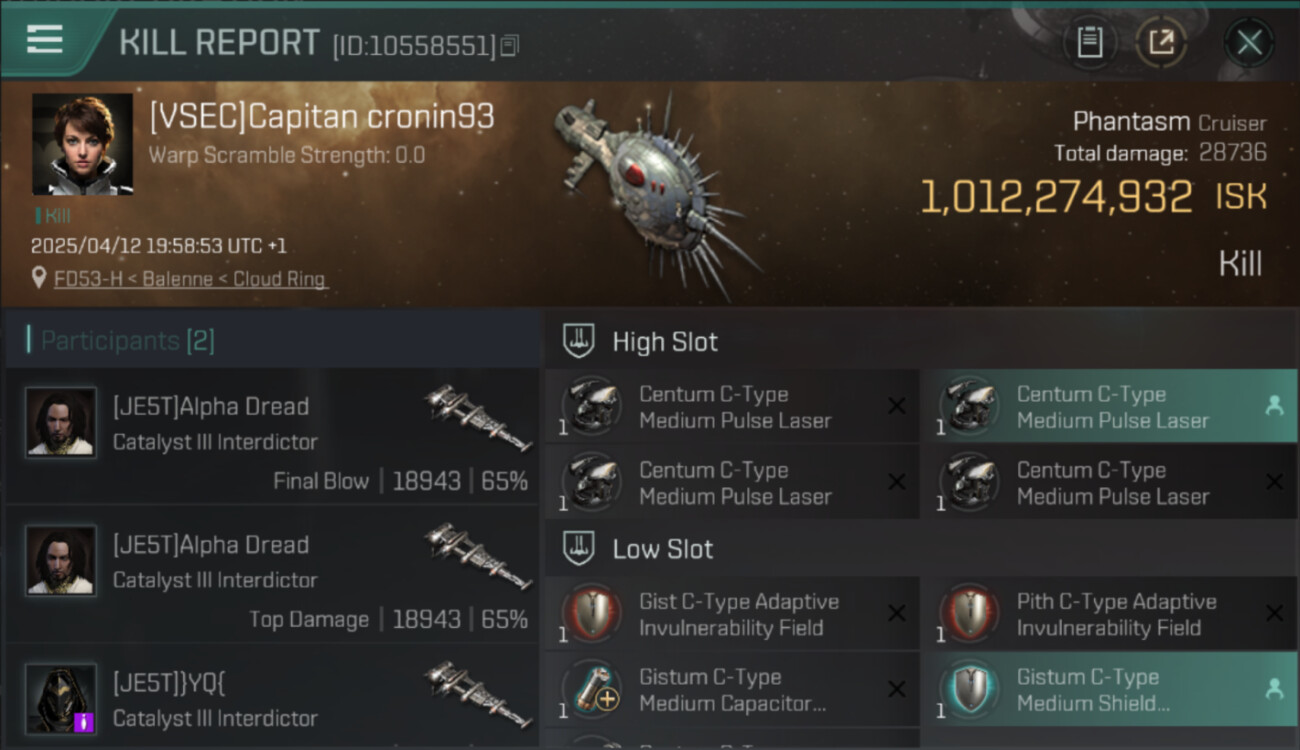Open the clipboard notes icon
Image resolution: width=1300 pixels, height=750 pixels.
pos(1089,42)
